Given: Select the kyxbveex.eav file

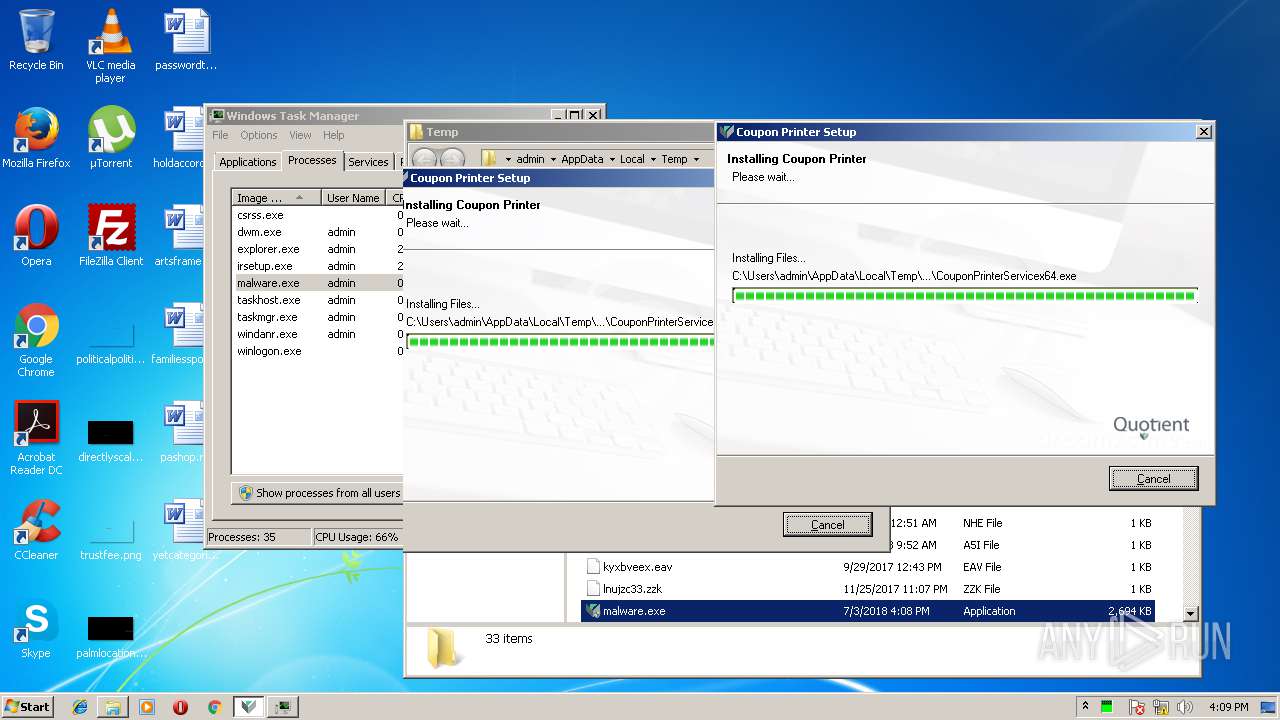Looking at the screenshot, I should [867, 567].
